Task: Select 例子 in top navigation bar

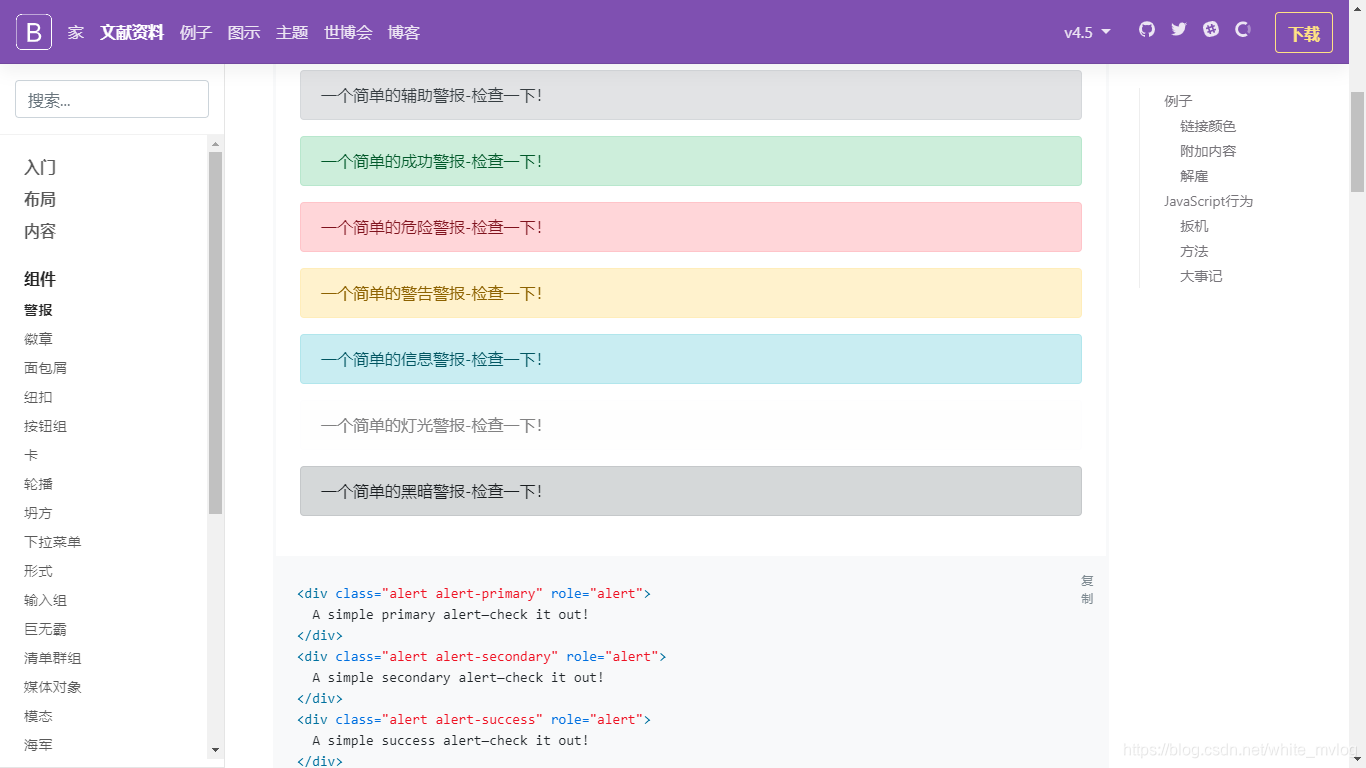Action: [x=196, y=32]
